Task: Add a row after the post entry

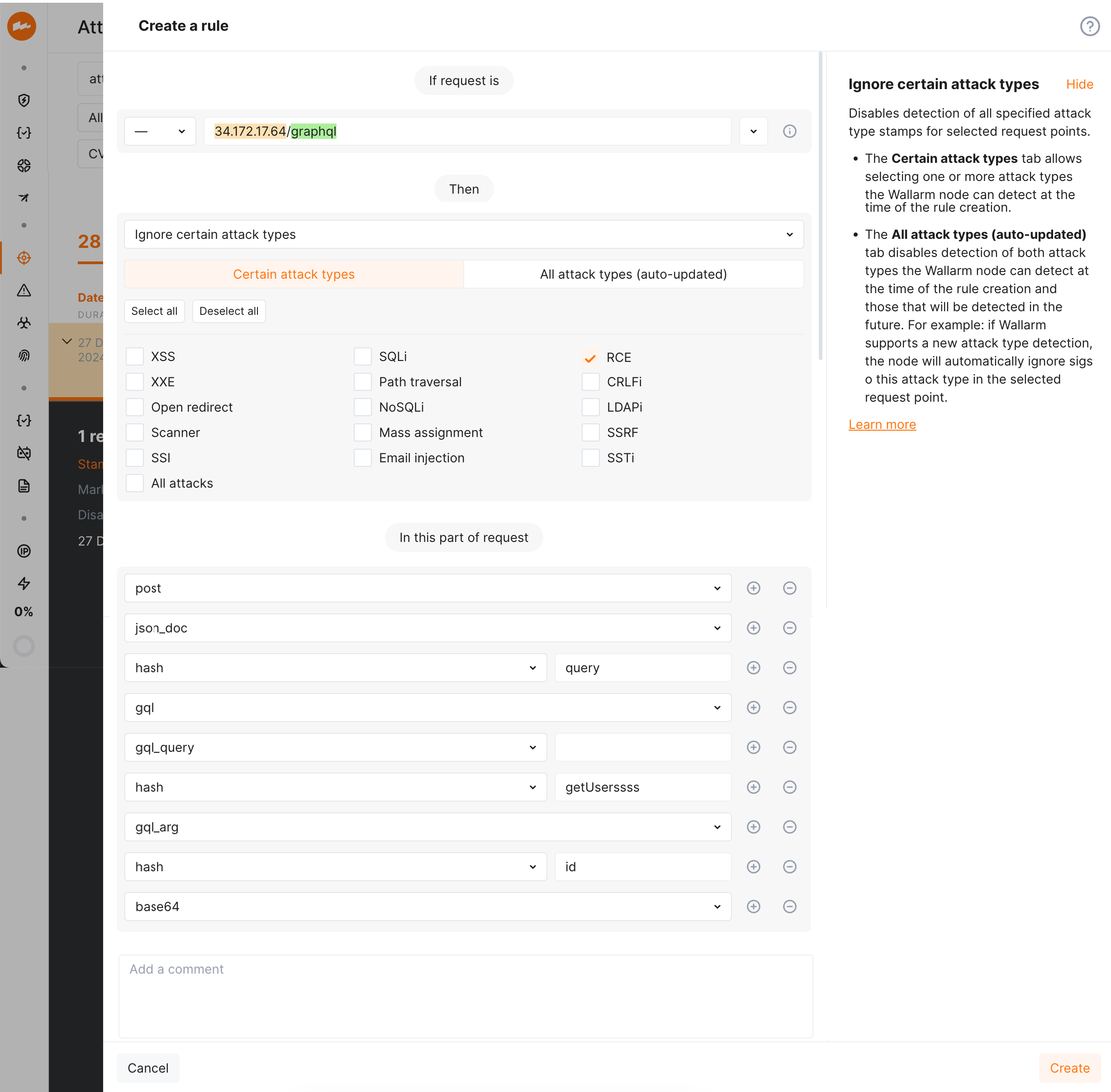Action: point(753,588)
